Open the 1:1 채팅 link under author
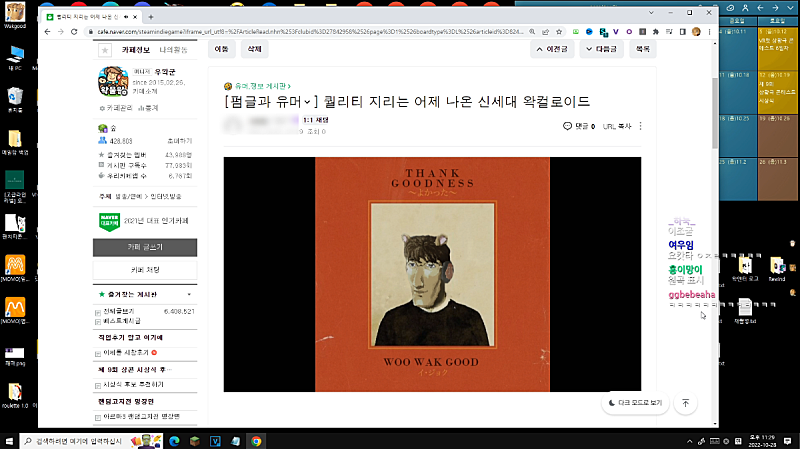 [316, 120]
